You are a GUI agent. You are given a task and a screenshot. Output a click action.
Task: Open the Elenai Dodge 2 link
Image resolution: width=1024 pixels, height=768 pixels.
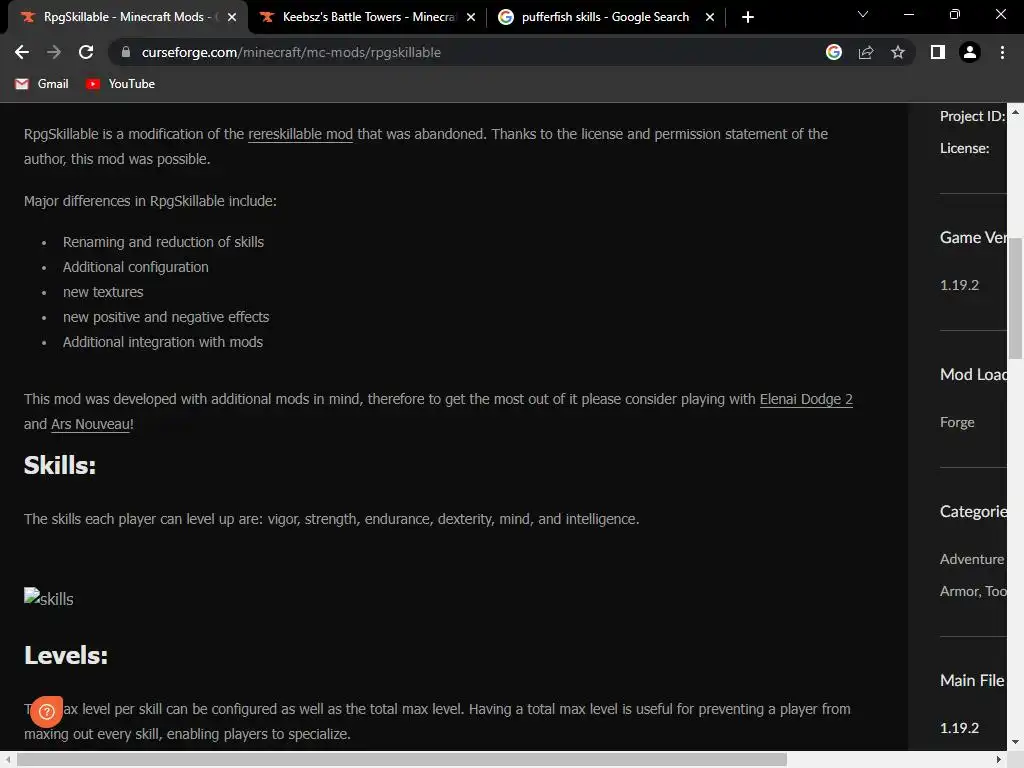[806, 399]
